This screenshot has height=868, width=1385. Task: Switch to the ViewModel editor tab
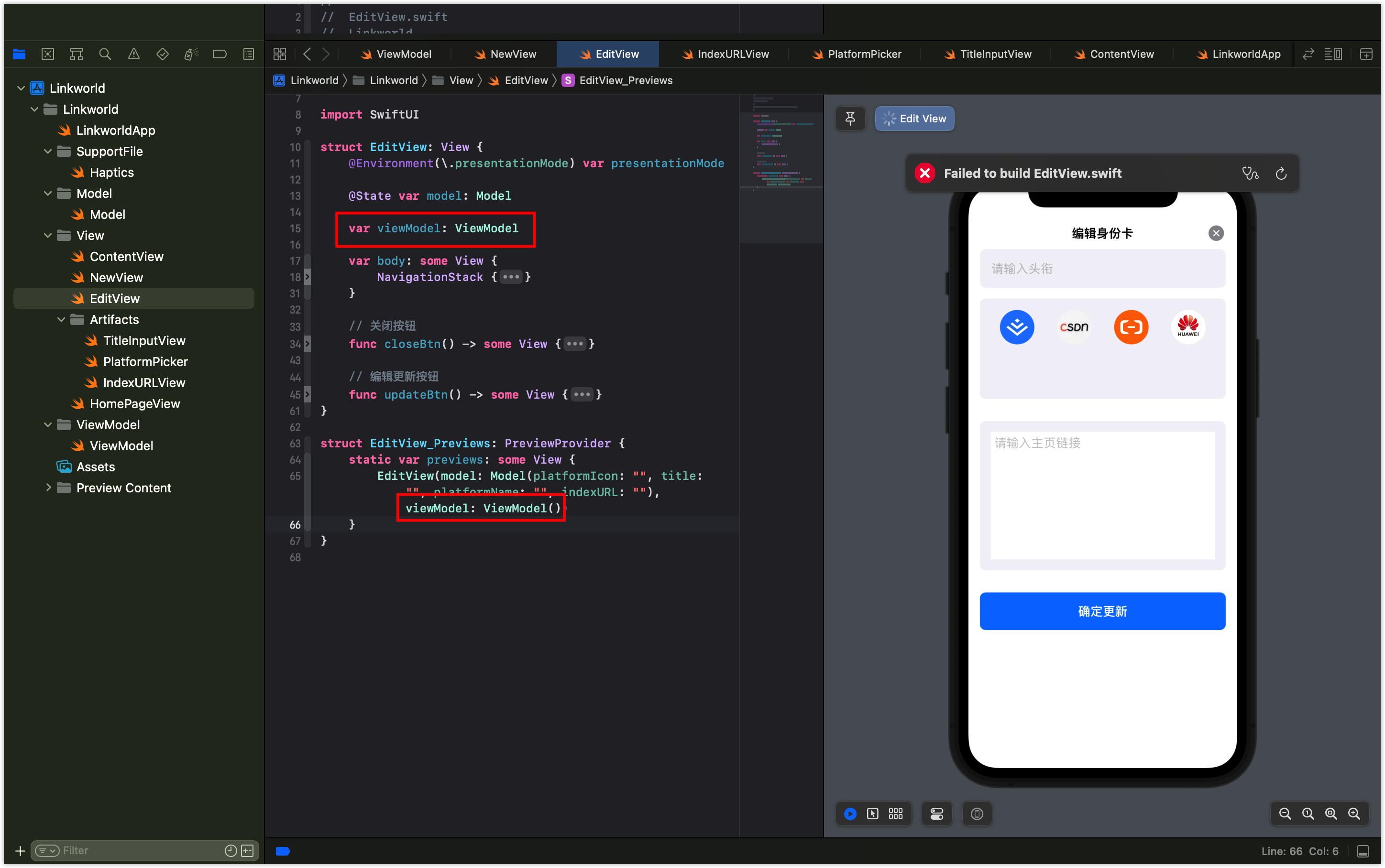396,54
